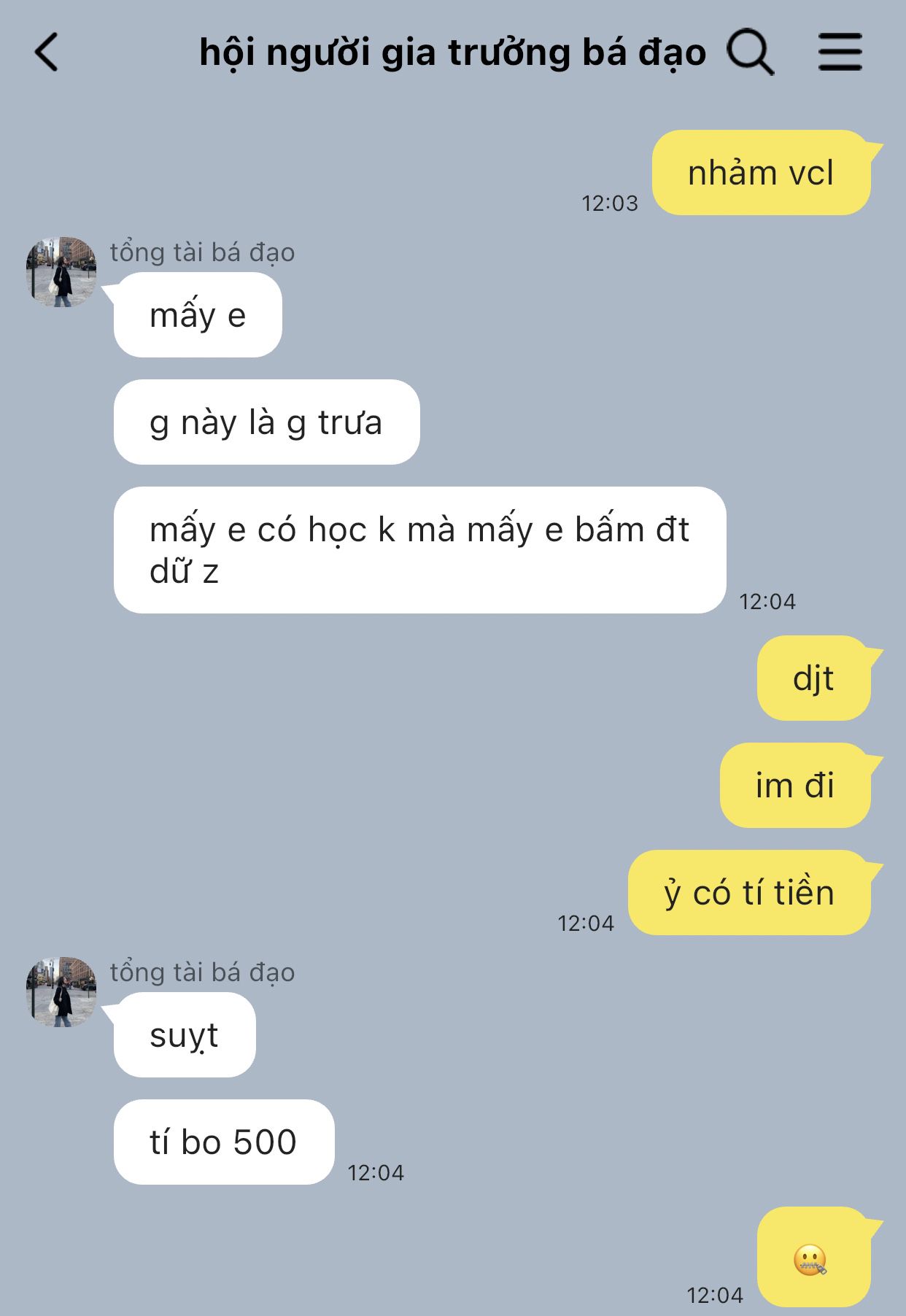Select the 'im đi' message bubble

coord(795,785)
